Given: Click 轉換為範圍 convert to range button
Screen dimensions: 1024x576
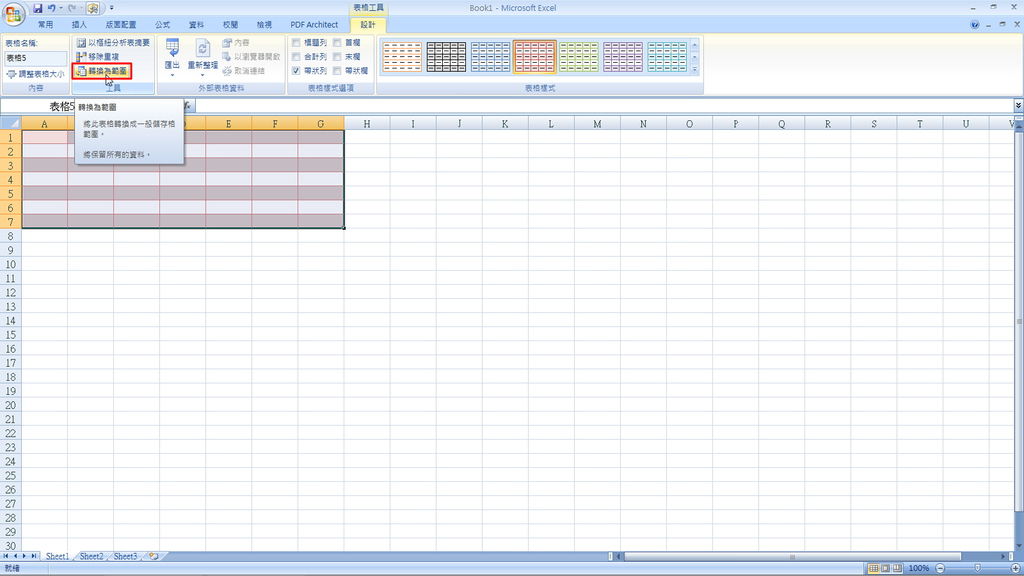Looking at the screenshot, I should [x=102, y=71].
